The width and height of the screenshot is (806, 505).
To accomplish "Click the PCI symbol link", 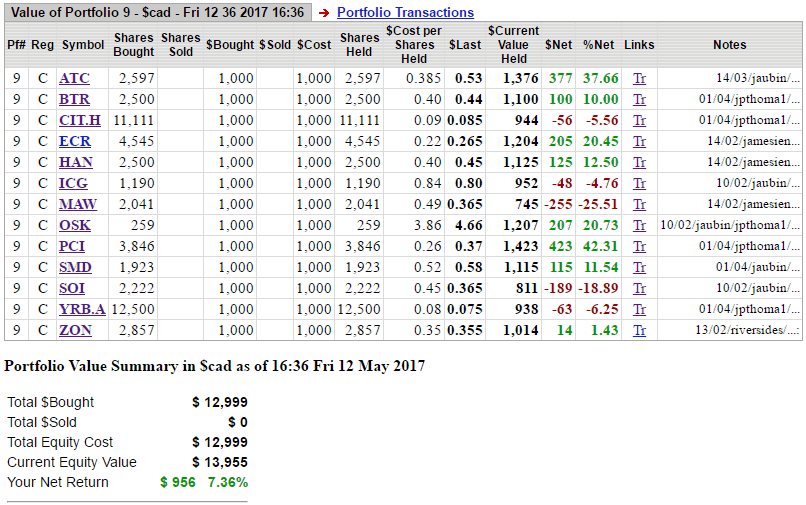I will [x=72, y=246].
